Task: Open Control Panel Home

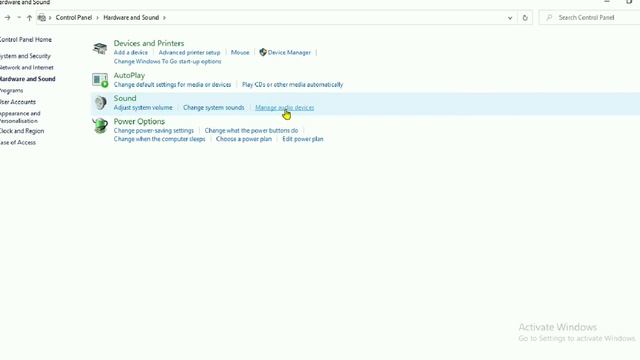Action: tap(25, 40)
